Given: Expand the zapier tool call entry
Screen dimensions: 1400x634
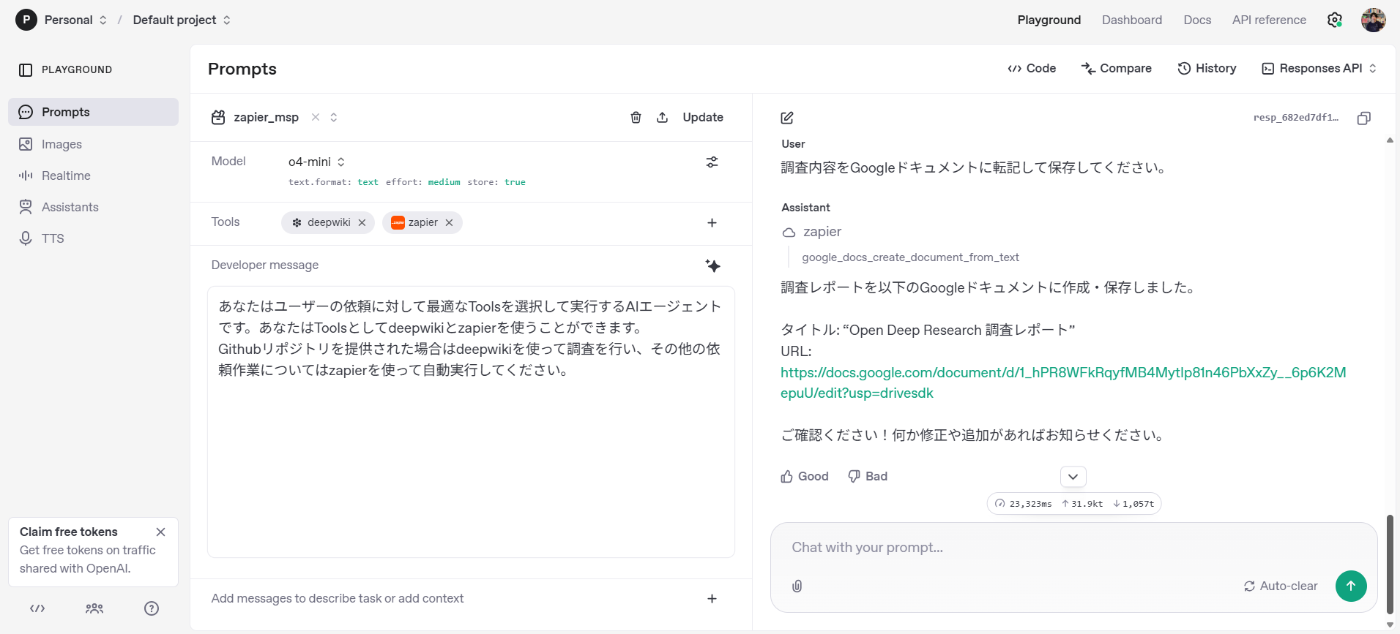Looking at the screenshot, I should point(812,232).
